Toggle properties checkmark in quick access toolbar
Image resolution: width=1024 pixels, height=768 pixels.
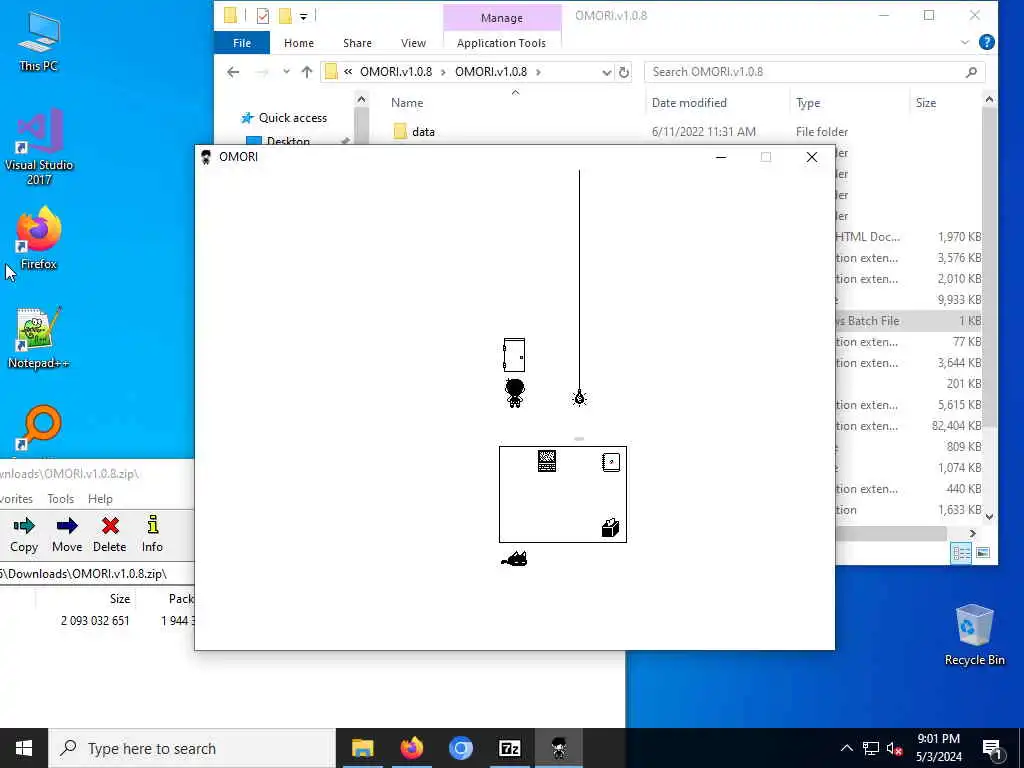pos(263,16)
